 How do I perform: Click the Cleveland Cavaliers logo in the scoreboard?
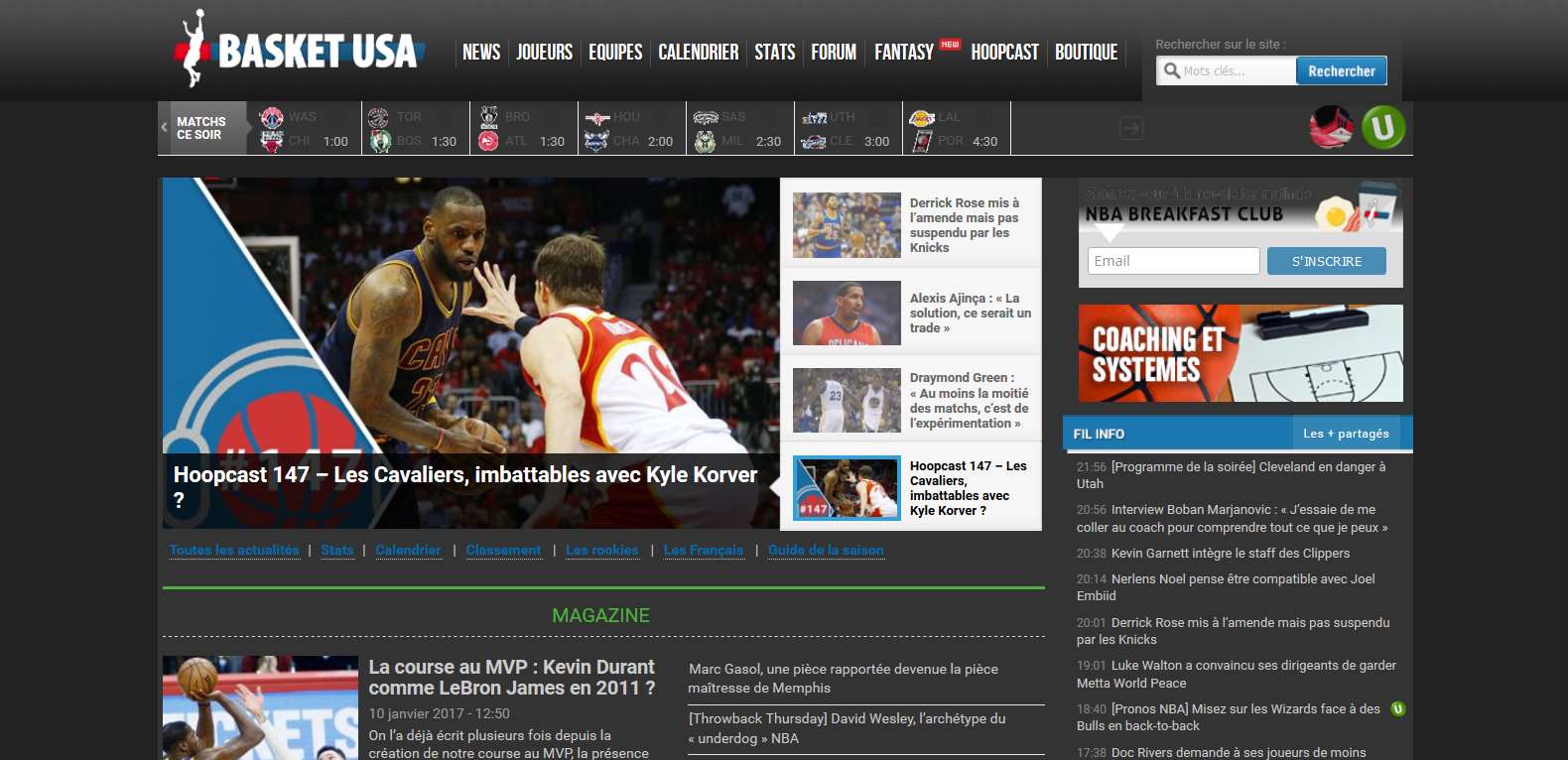click(814, 141)
